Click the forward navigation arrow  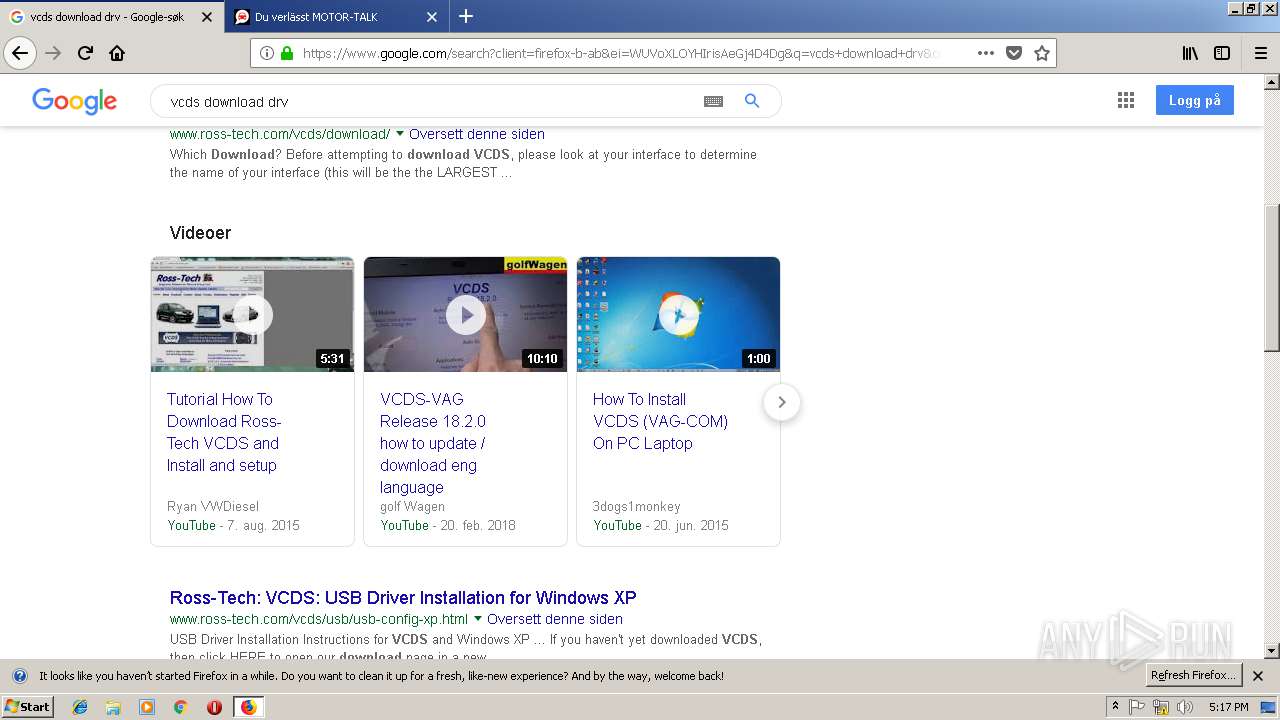click(x=53, y=53)
